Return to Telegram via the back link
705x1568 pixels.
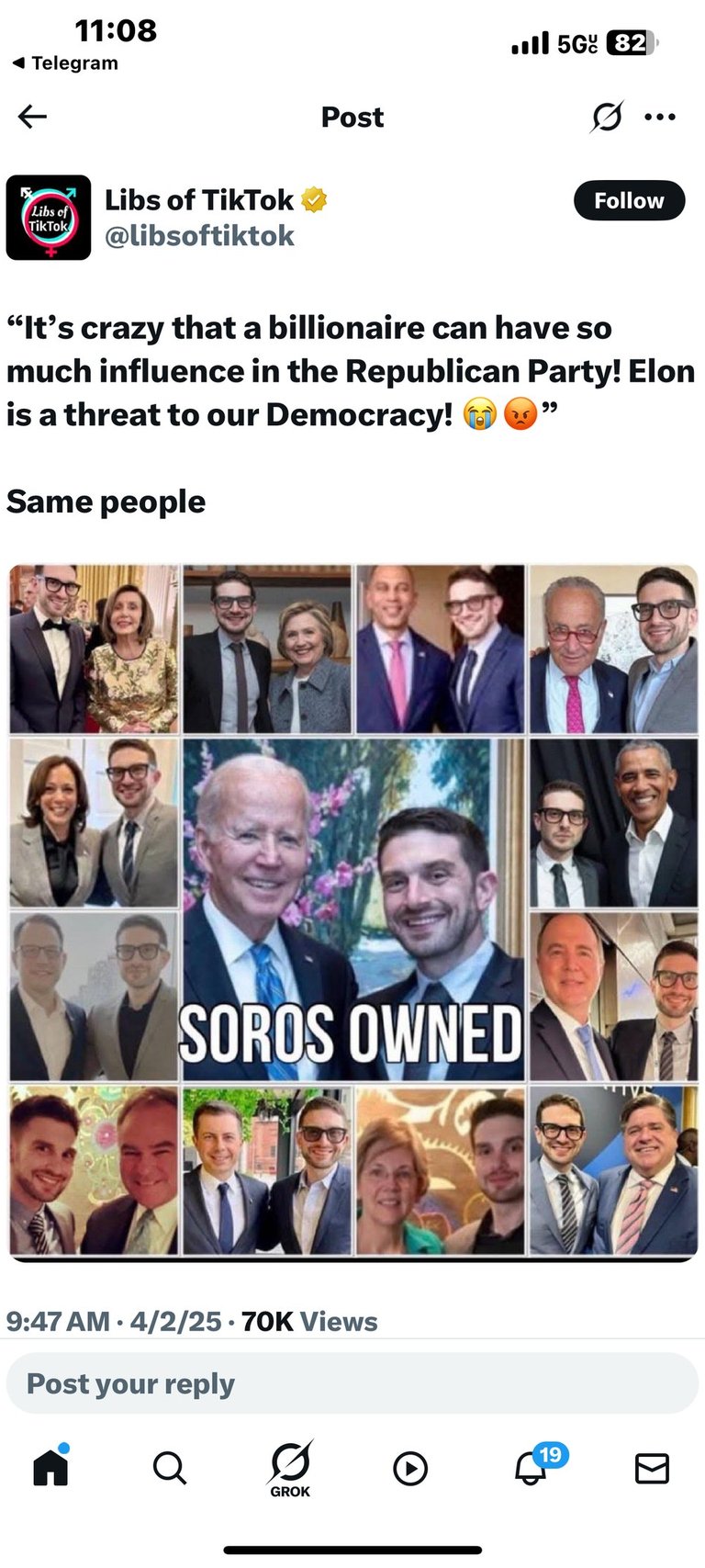pyautogui.click(x=64, y=62)
